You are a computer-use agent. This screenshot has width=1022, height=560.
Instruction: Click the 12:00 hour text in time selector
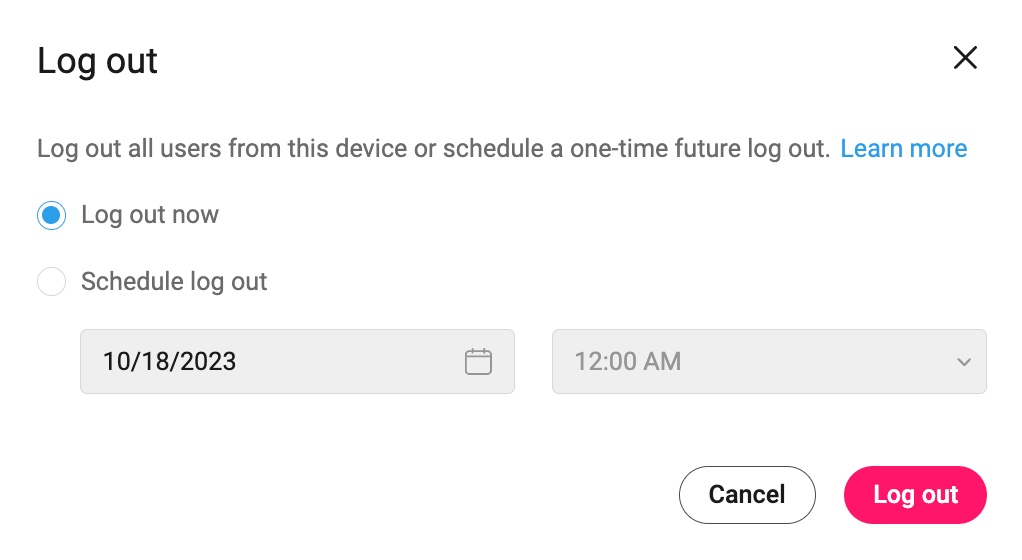point(604,362)
